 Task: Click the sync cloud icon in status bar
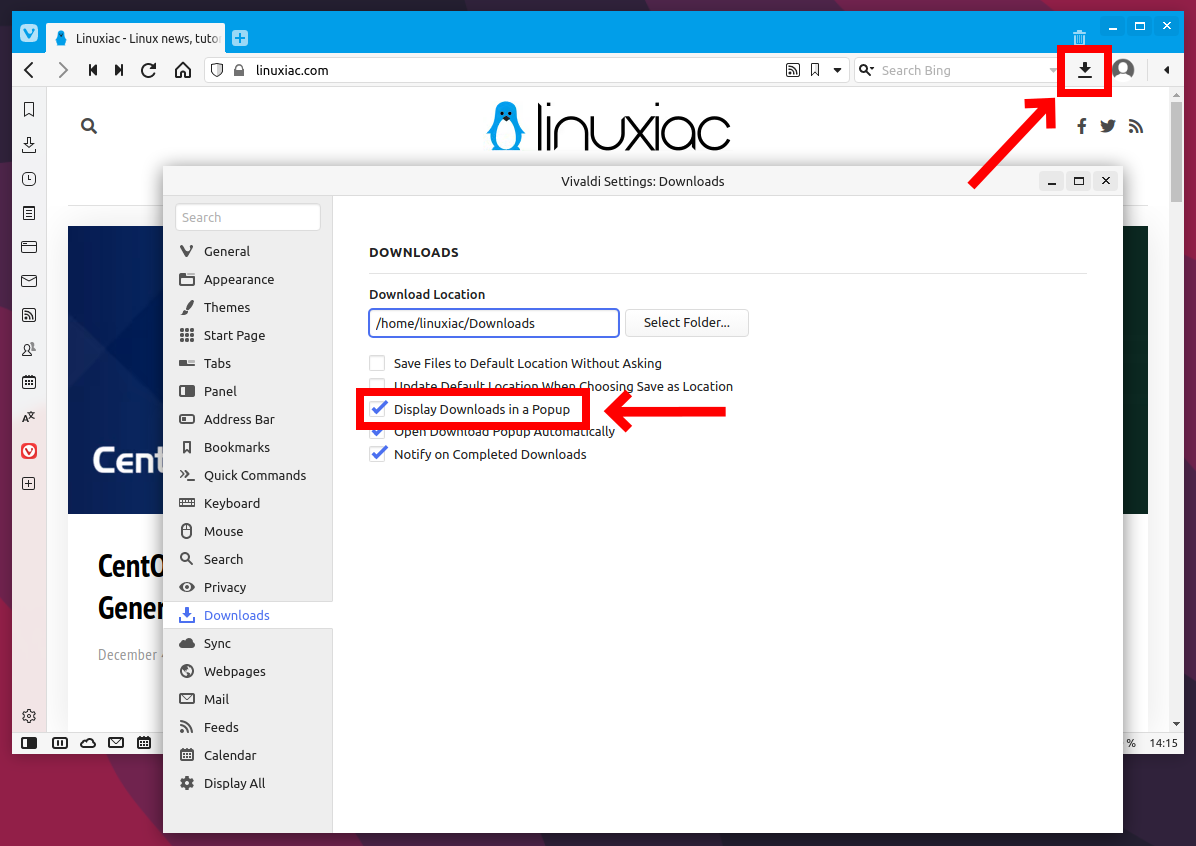point(88,742)
